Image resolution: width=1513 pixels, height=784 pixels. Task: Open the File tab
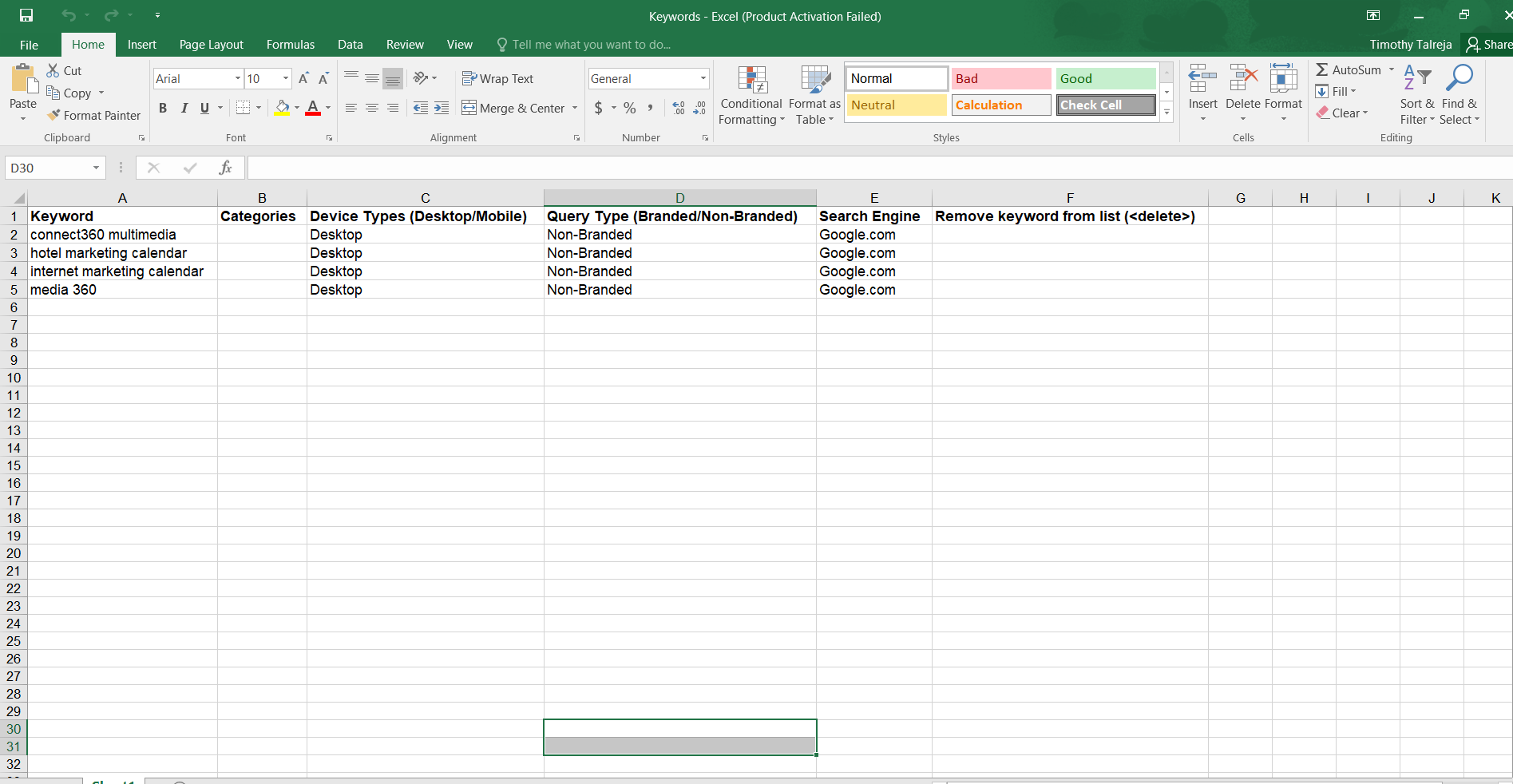[x=29, y=45]
